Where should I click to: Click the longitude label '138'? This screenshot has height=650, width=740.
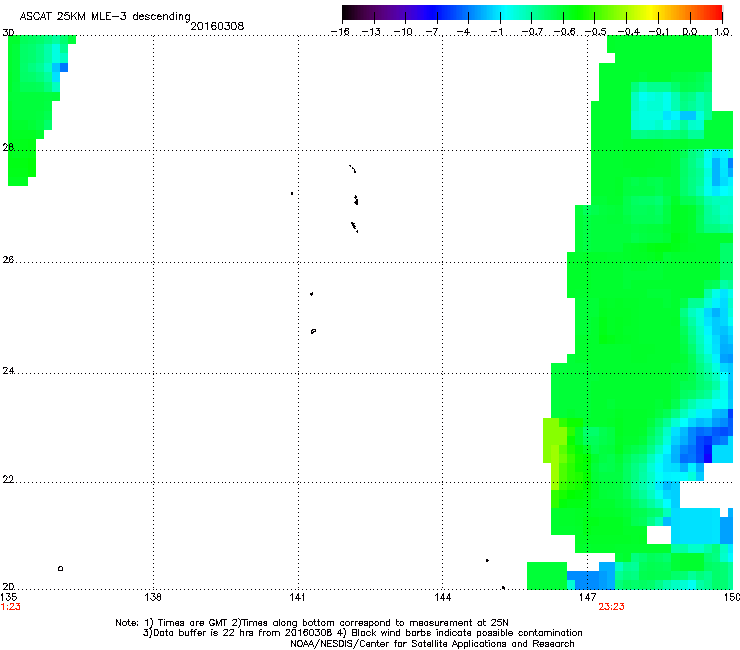153,597
